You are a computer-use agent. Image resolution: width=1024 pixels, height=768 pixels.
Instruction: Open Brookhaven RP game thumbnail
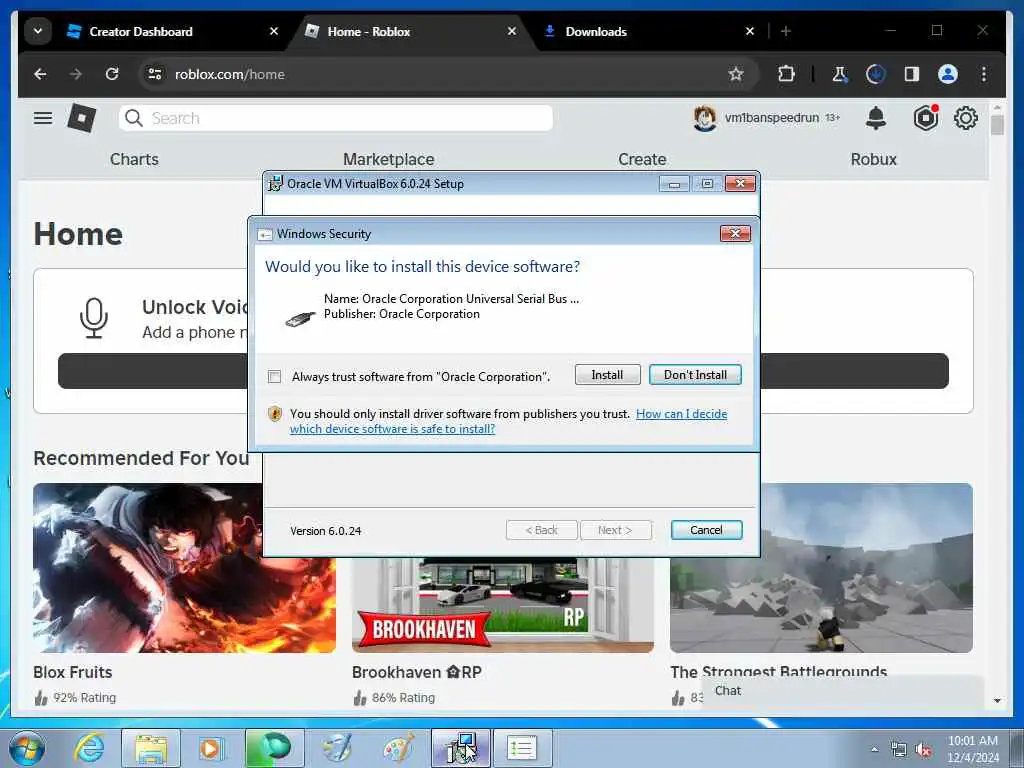(x=503, y=605)
